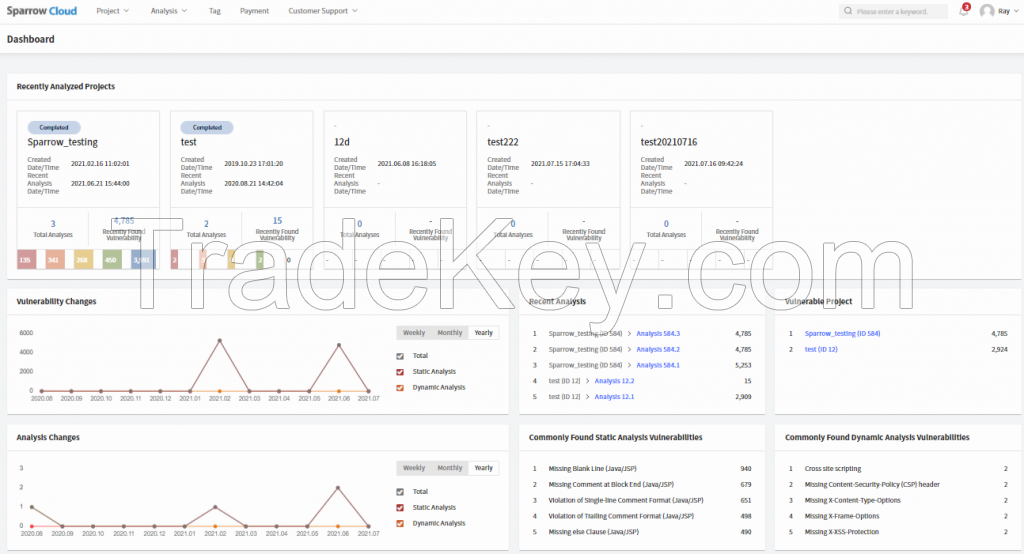The image size is (1024, 554).
Task: Open test (ID 12) vulnerable project link
Action: tap(821, 350)
